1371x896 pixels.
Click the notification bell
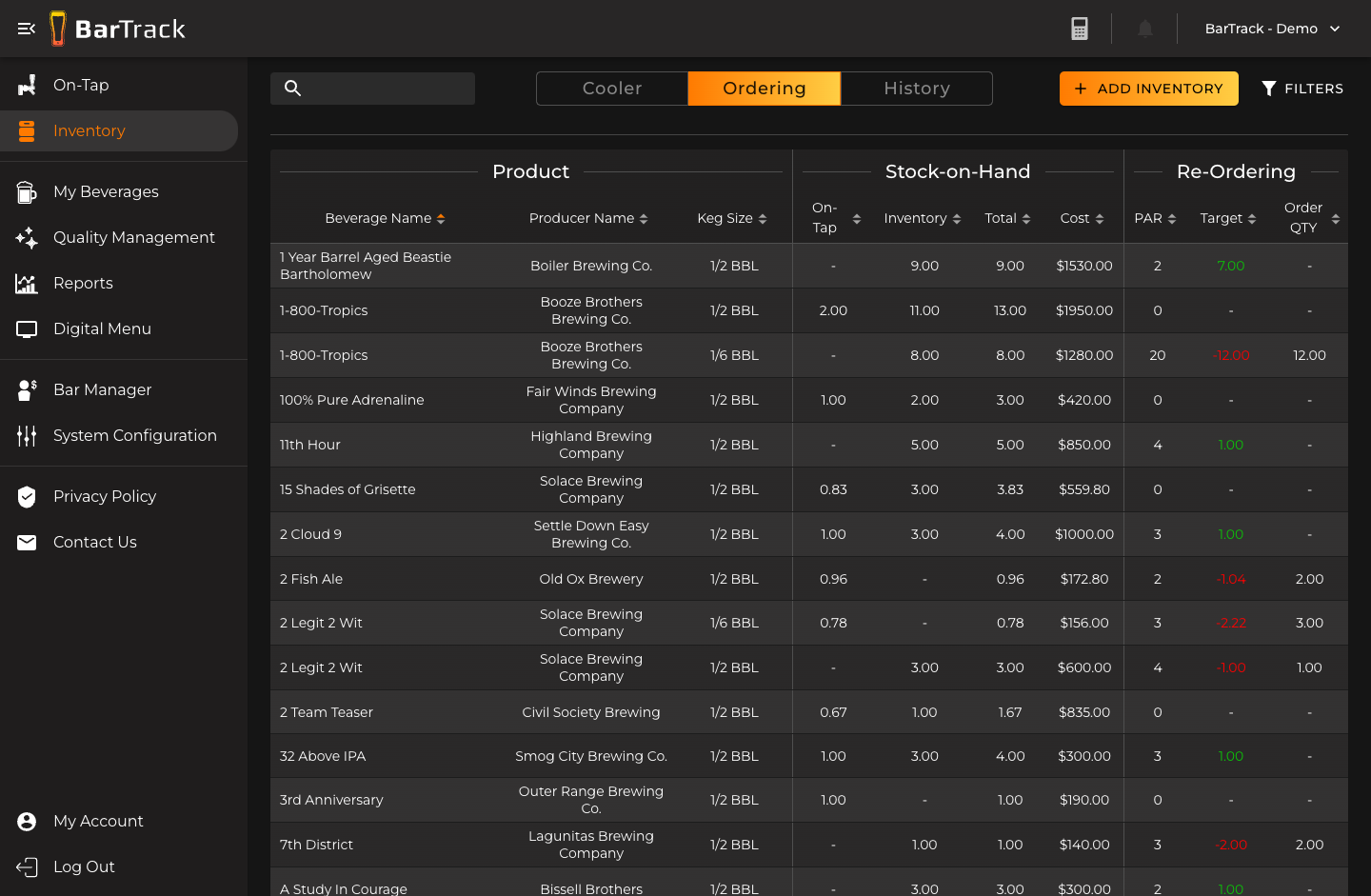click(x=1145, y=28)
